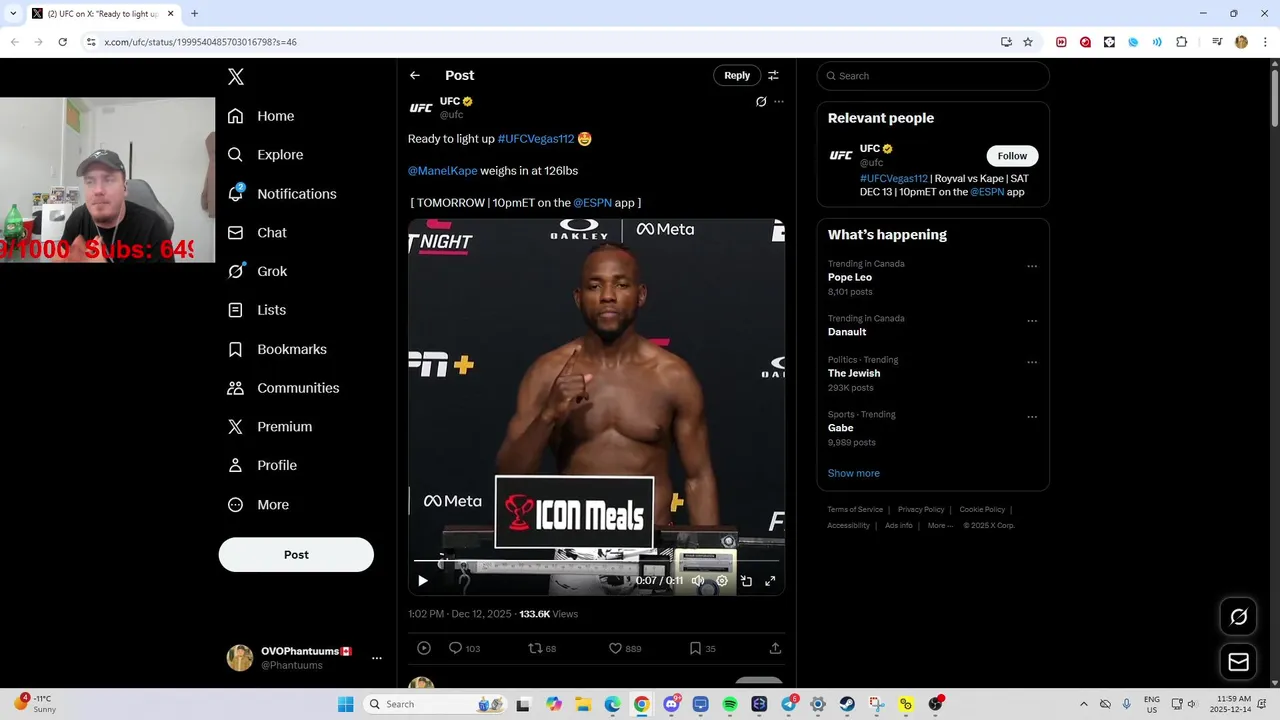Open the three-dot menu on the UFC post

tap(779, 102)
